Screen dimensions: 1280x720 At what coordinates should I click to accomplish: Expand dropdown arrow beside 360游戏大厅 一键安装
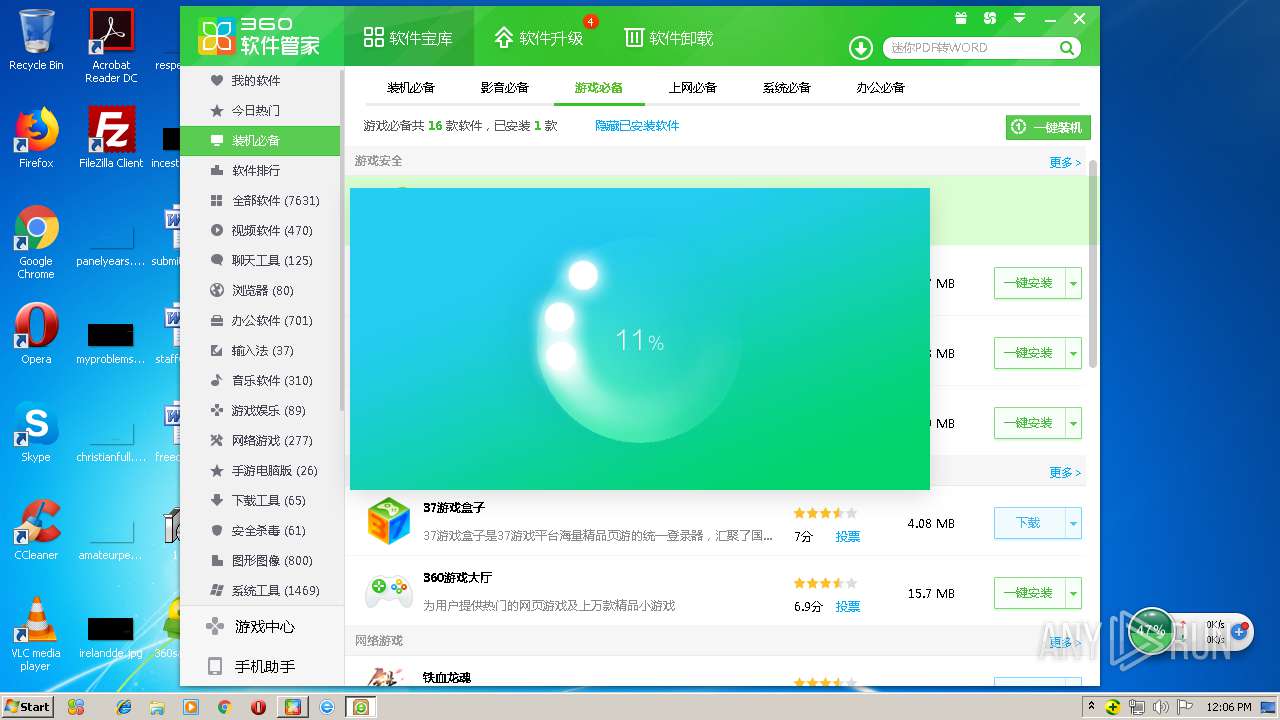coord(1074,593)
